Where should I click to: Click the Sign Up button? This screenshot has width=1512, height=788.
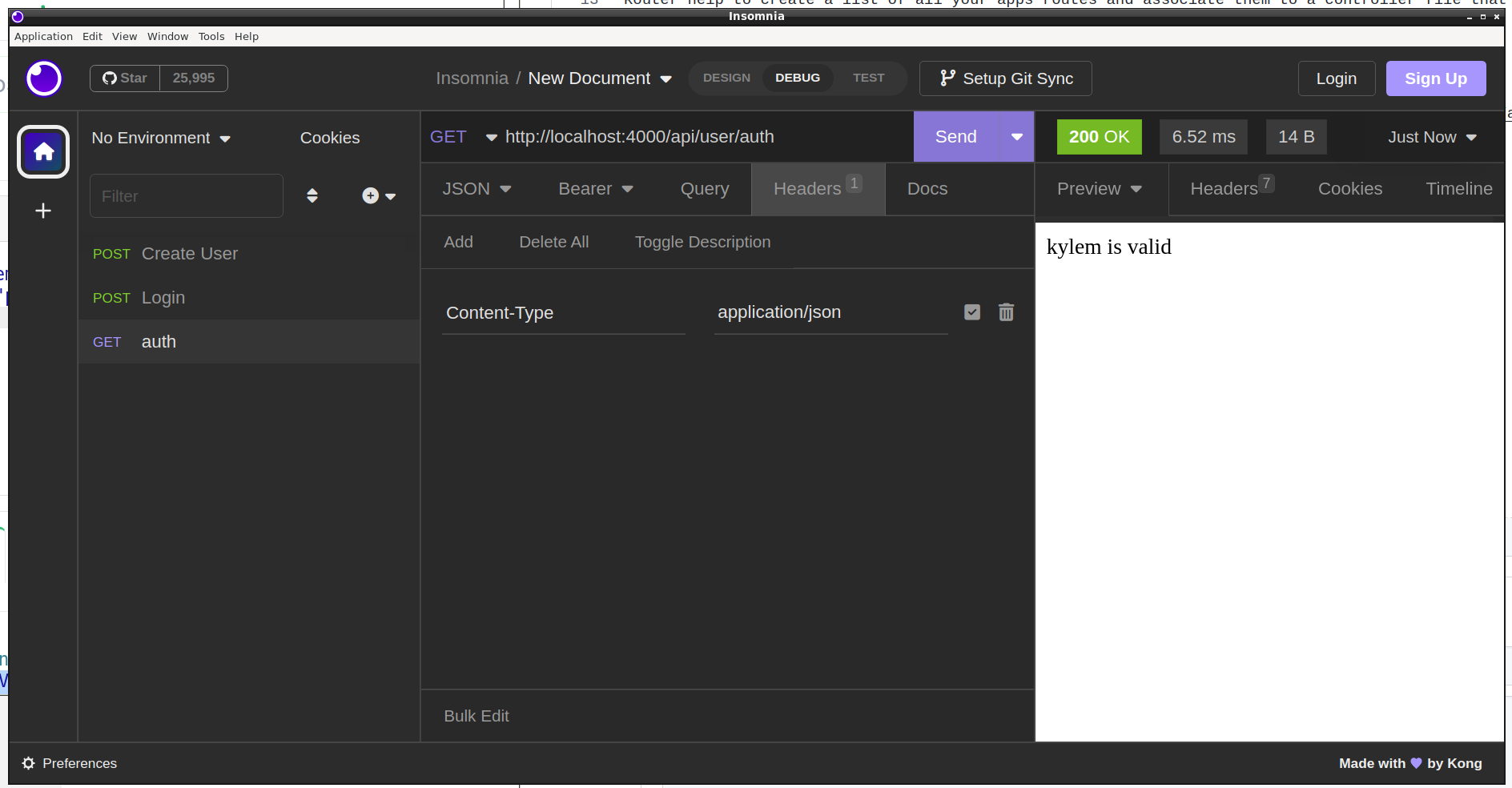[1436, 78]
